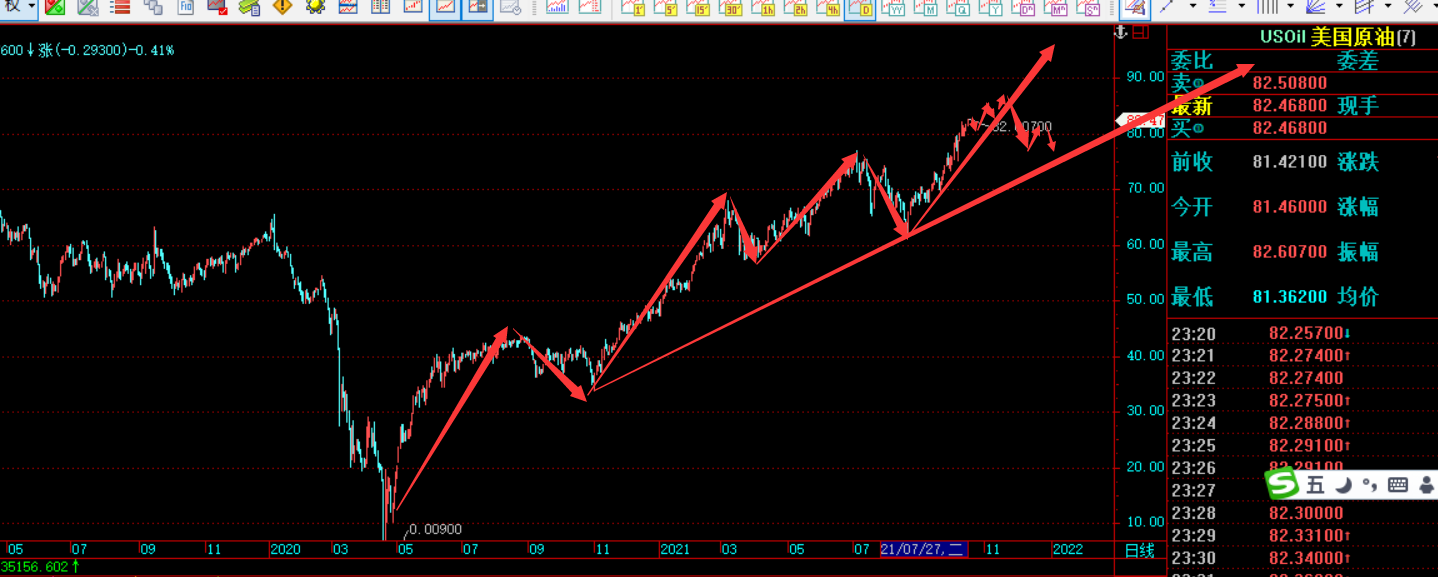The height and width of the screenshot is (577, 1438).
Task: Click the USOil 美国原油 title
Action: pos(1328,37)
